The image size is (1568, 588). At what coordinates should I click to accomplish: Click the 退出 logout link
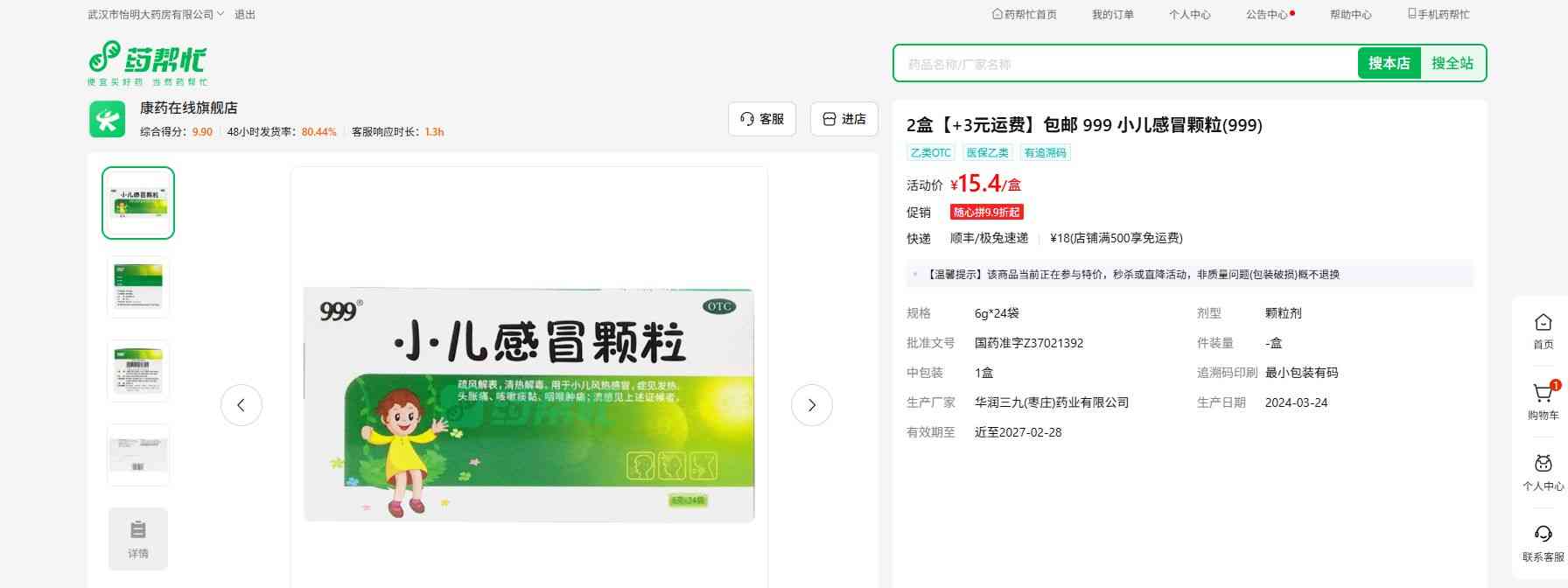245,14
